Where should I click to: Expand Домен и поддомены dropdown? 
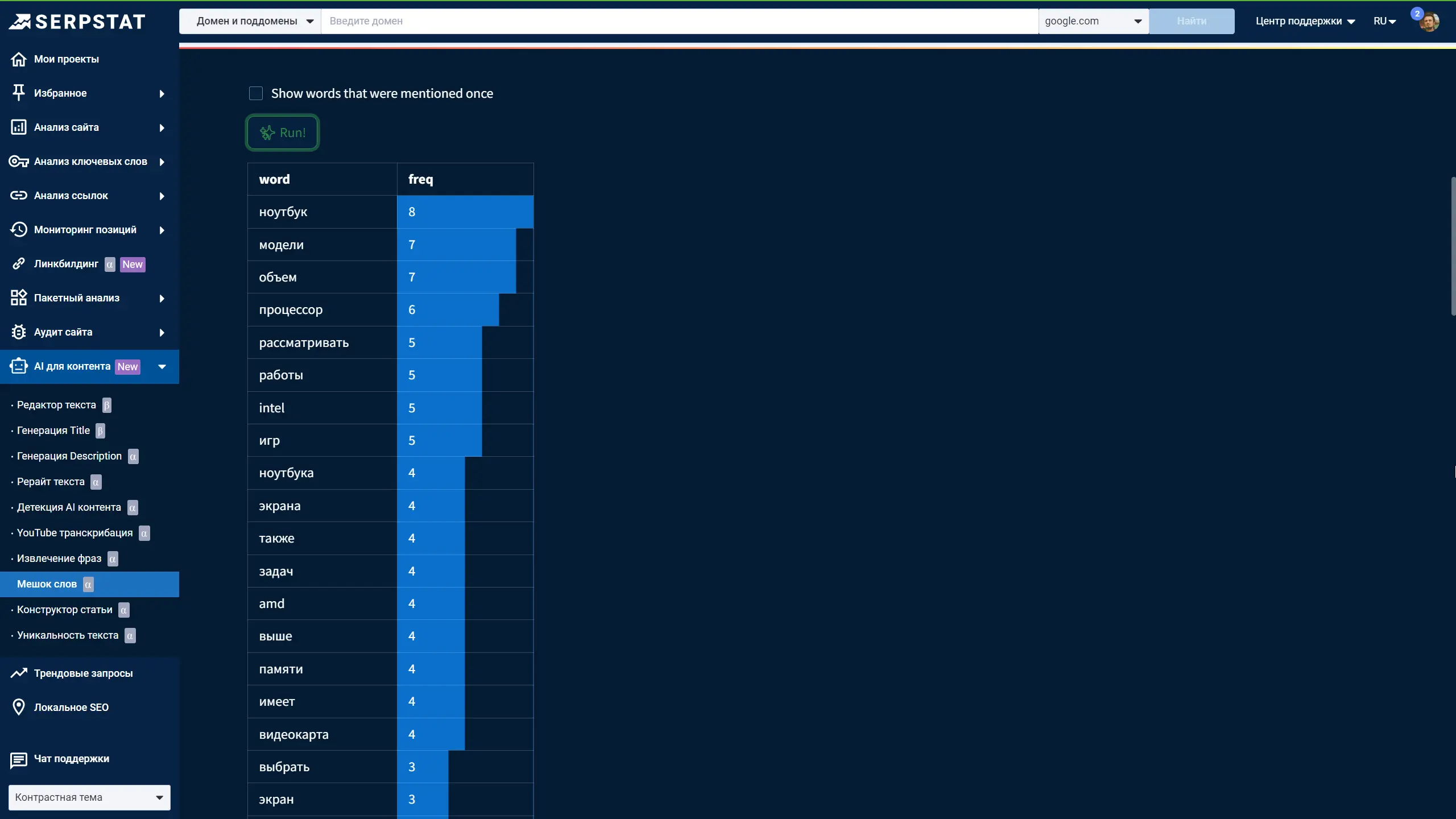click(x=250, y=21)
